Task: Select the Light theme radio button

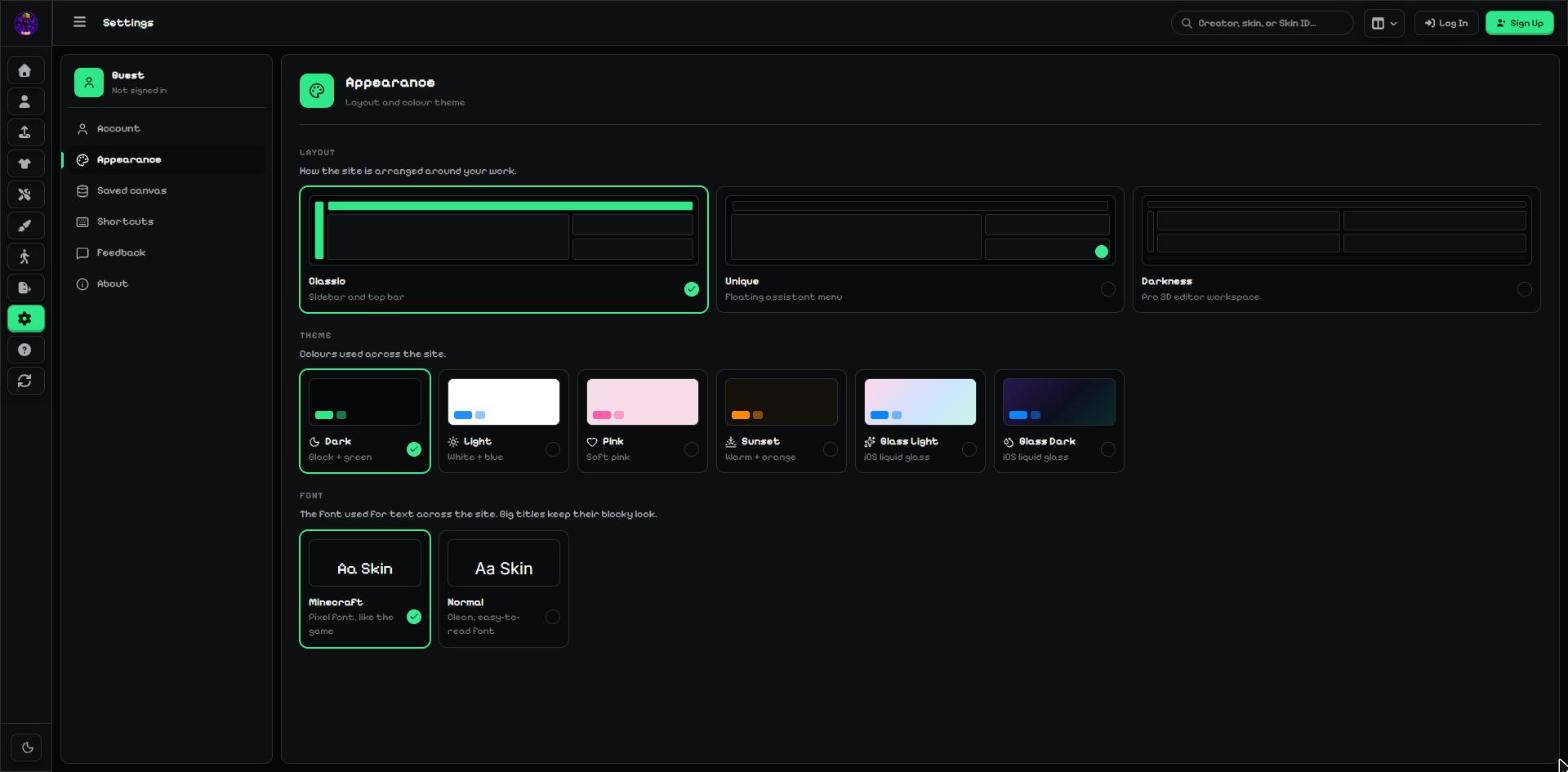Action: [553, 449]
